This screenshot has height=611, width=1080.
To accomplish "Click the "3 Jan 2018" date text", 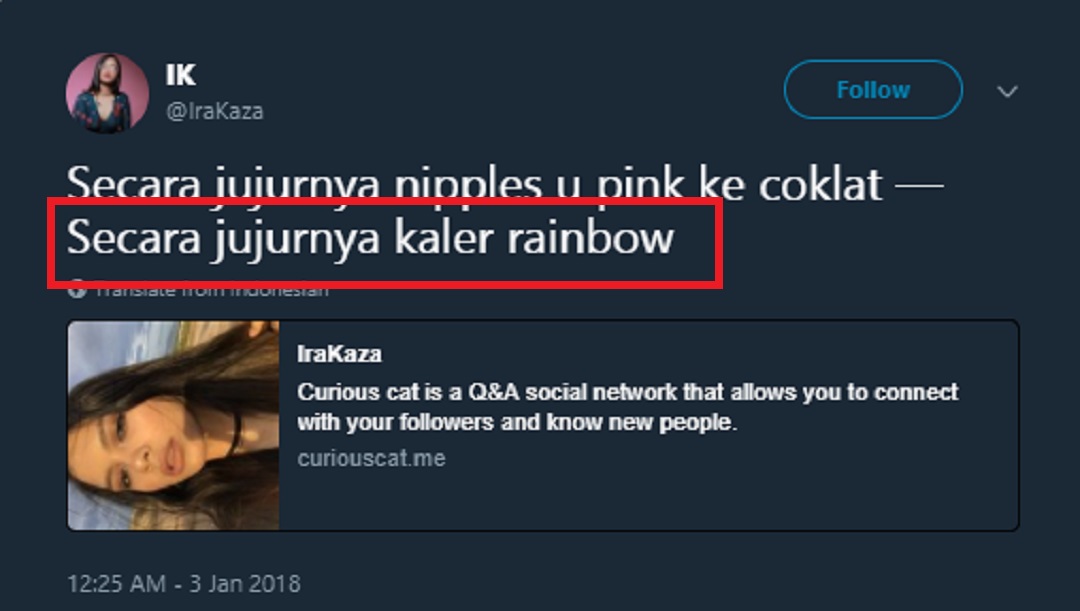I will pos(246,583).
